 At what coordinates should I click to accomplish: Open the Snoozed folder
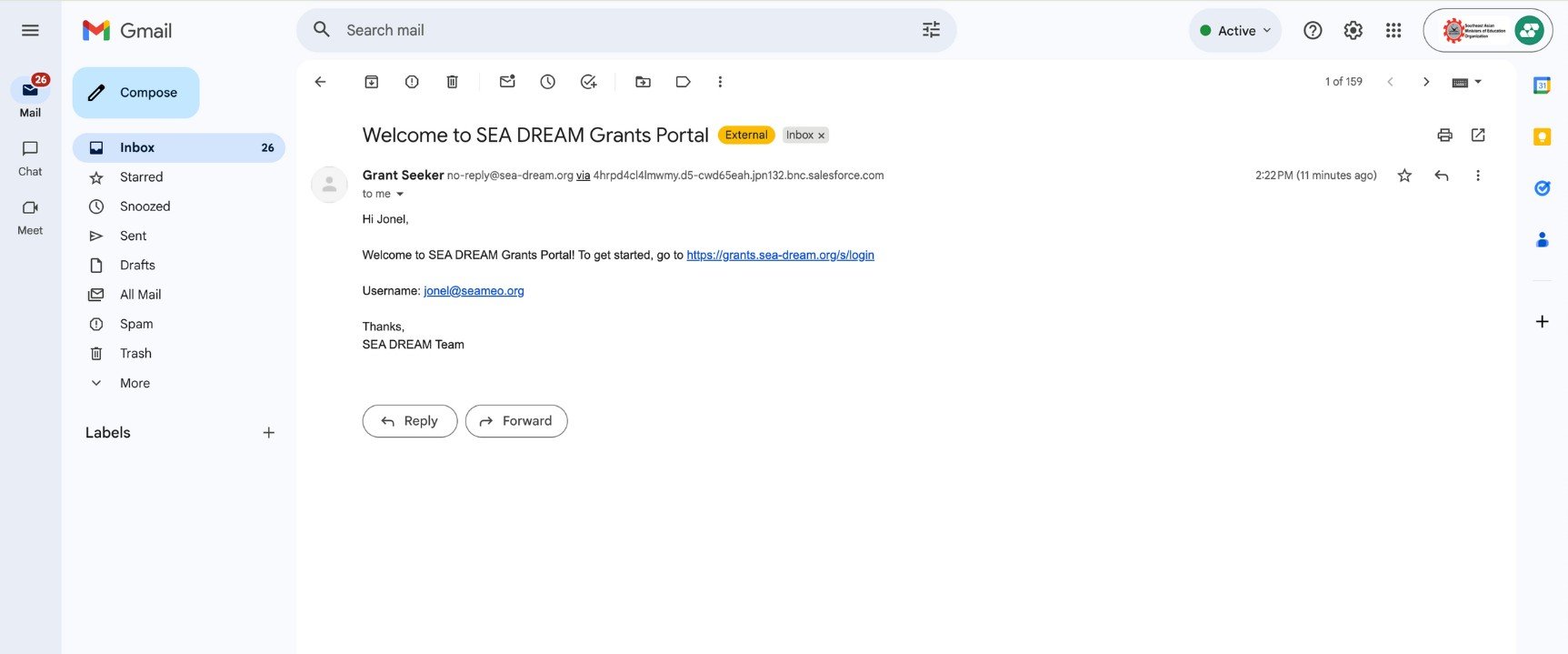click(179, 206)
